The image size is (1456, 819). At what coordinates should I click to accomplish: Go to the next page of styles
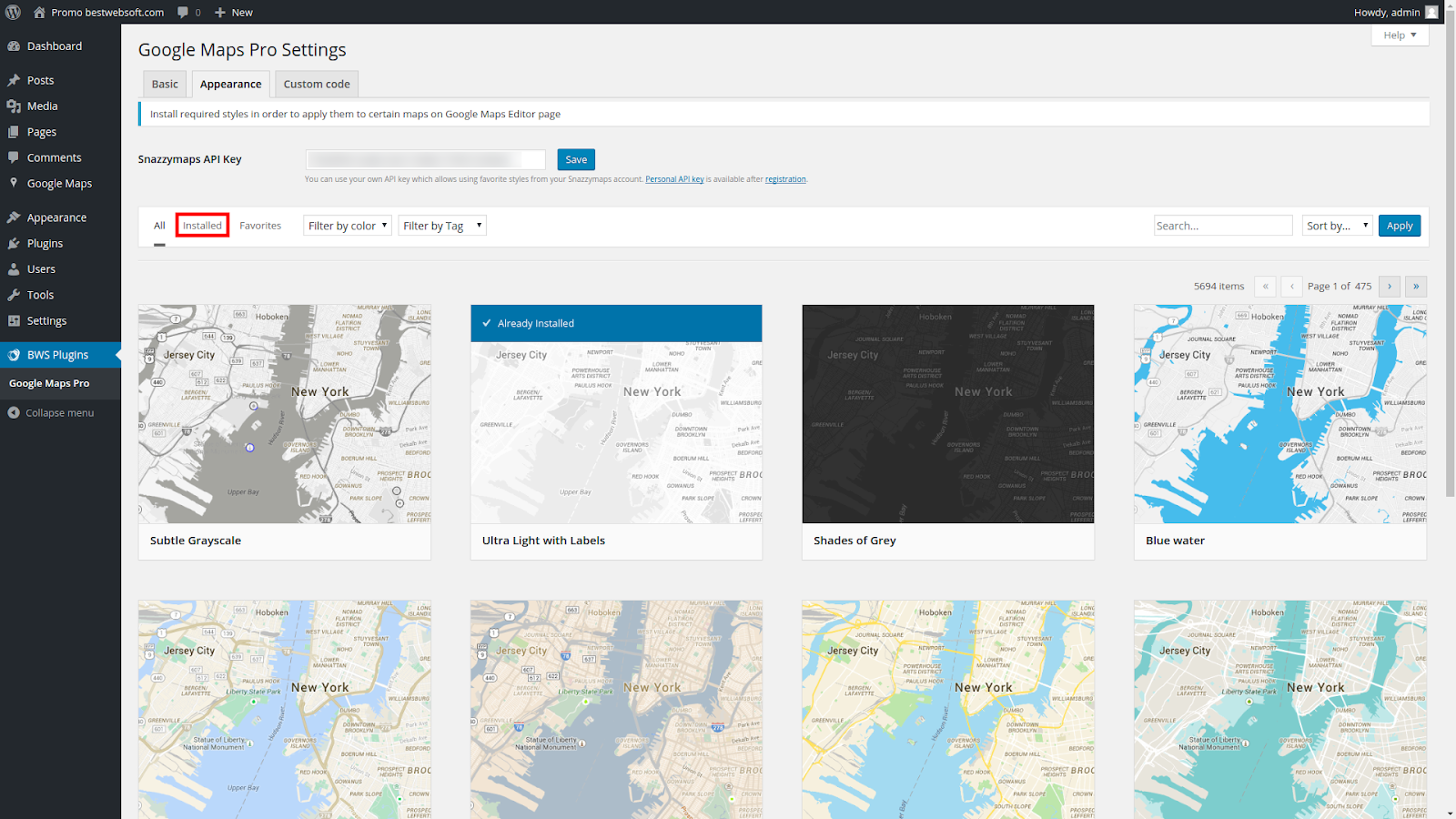tap(1390, 286)
